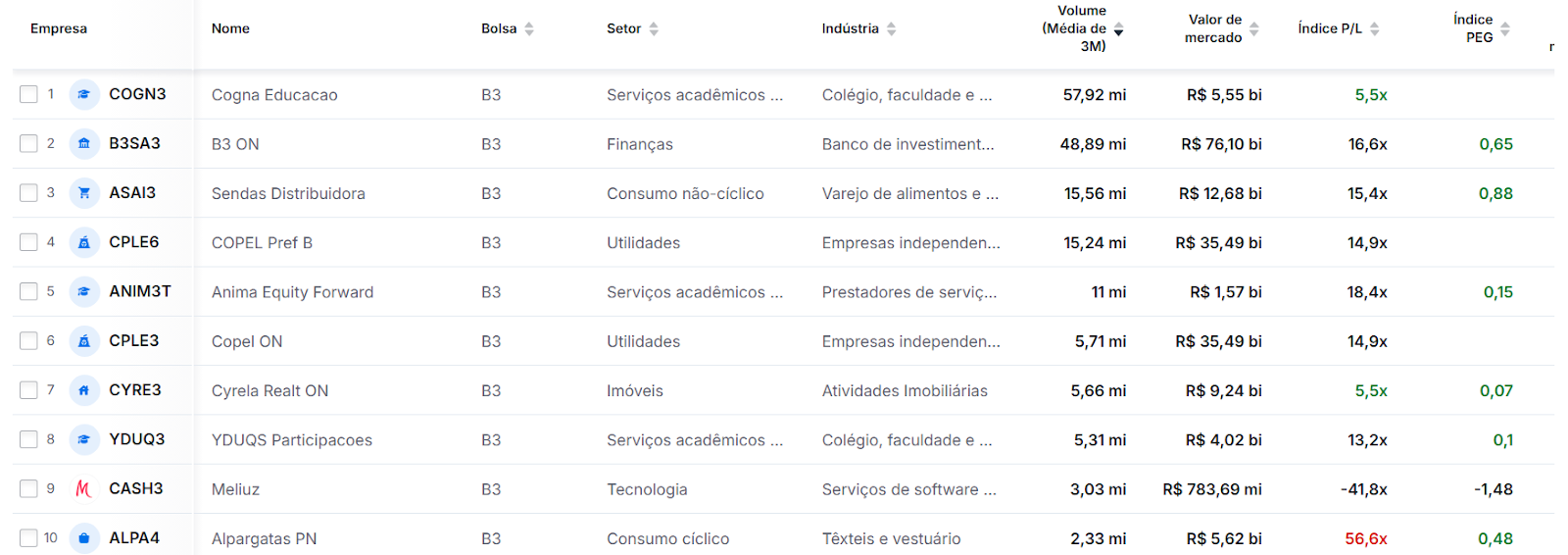Click the CPLE6 utilities icon

[x=84, y=242]
